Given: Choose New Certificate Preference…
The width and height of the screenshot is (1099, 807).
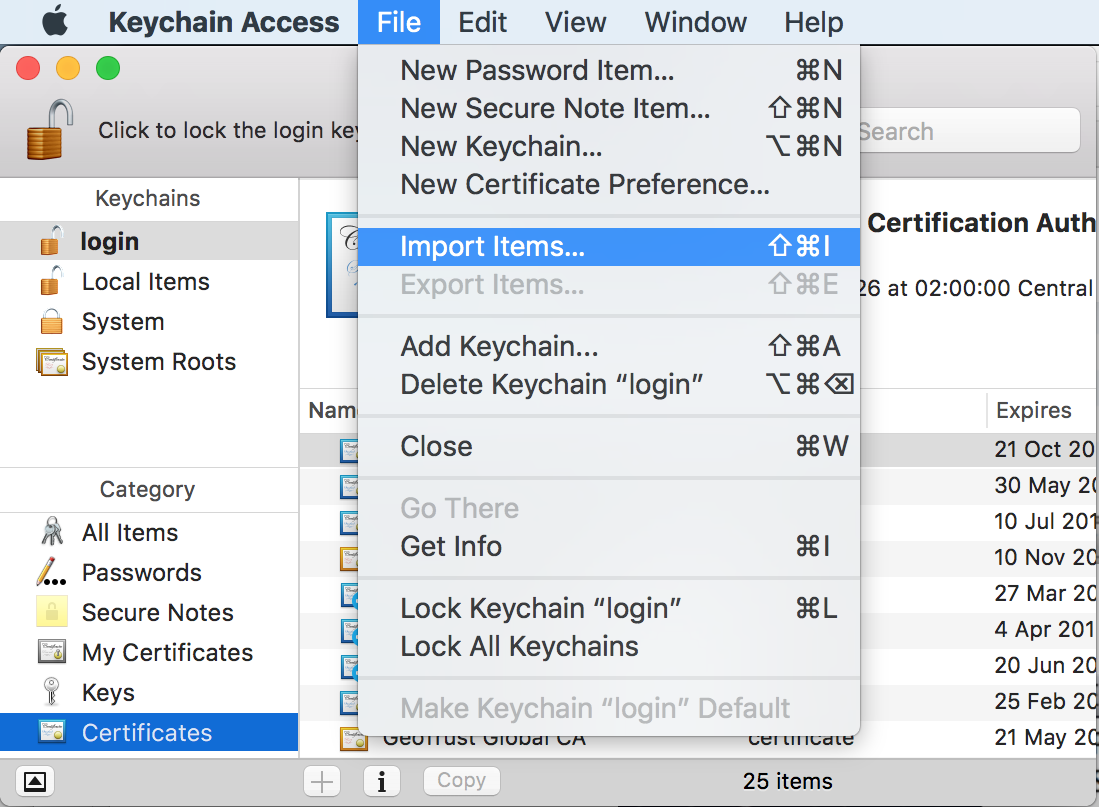Looking at the screenshot, I should [609, 184].
